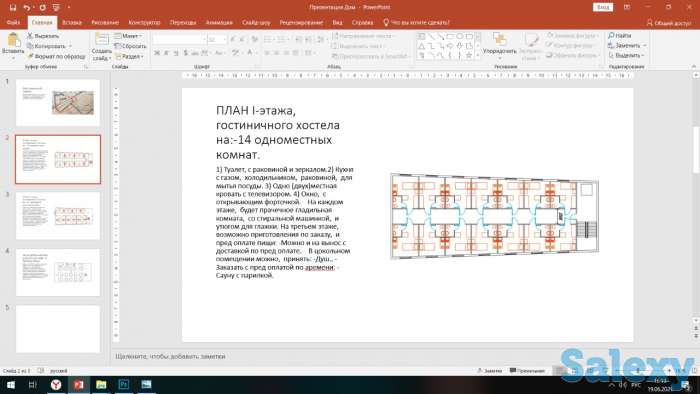
Task: Select the text box shape in the gallery
Action: (421, 36)
